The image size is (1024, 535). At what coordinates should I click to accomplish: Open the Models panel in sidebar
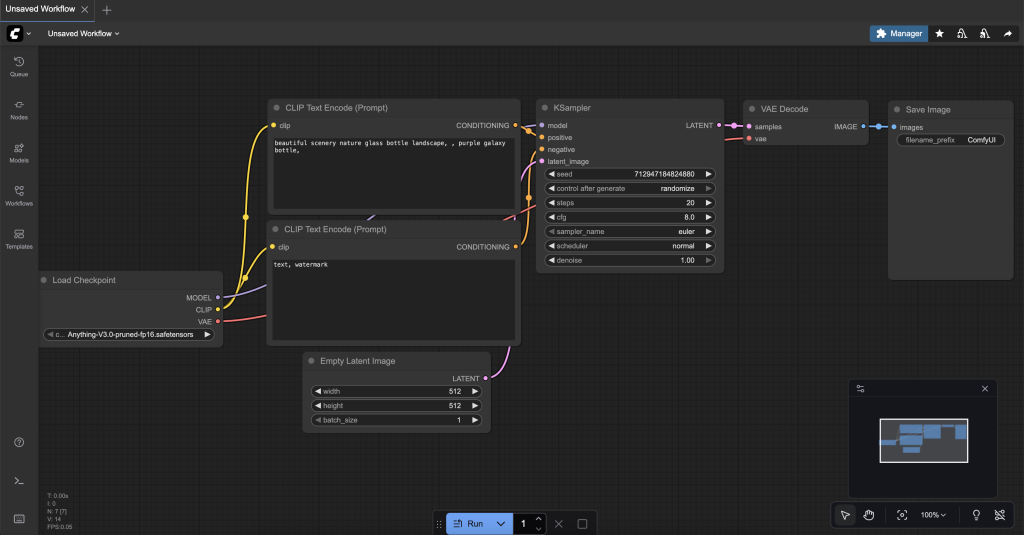19,152
